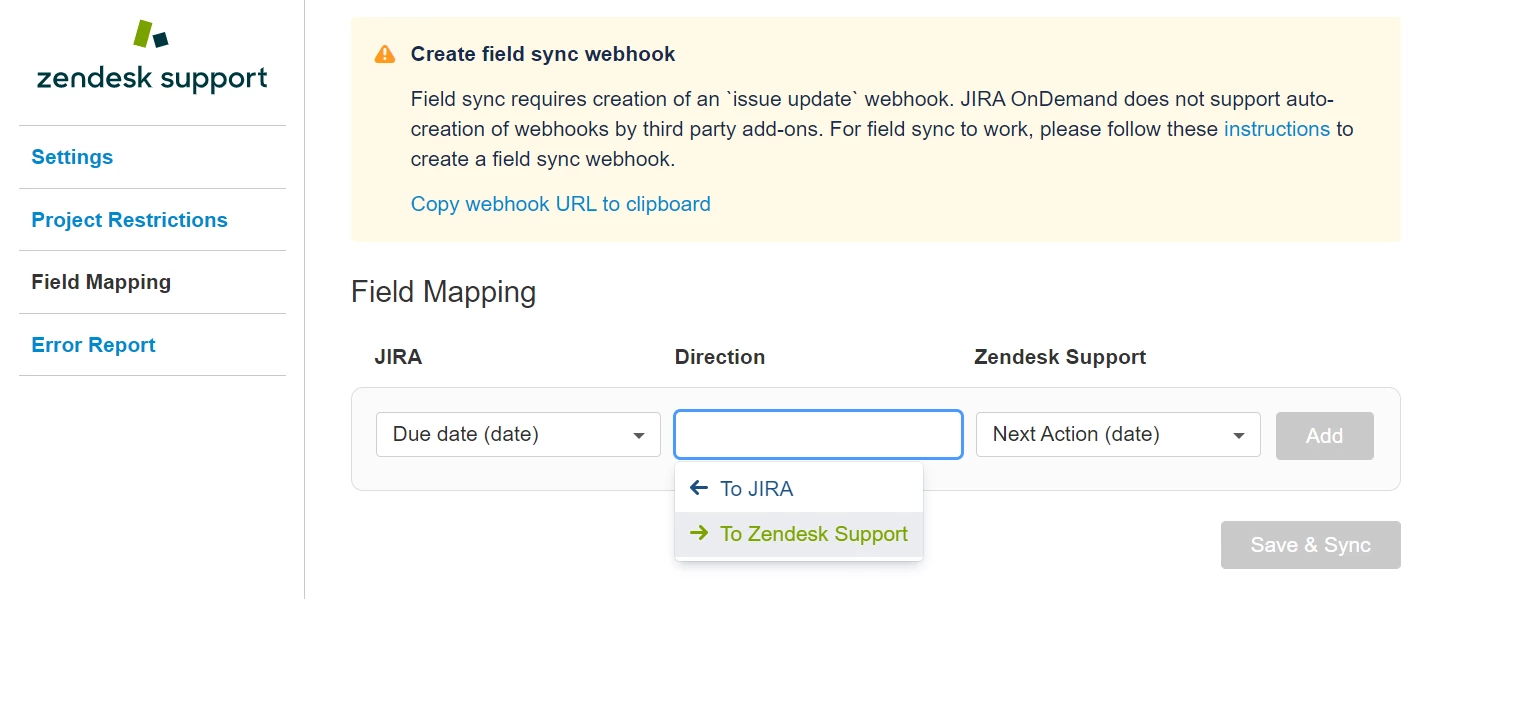Click the green right arrow icon
The image size is (1521, 707).
pos(699,533)
